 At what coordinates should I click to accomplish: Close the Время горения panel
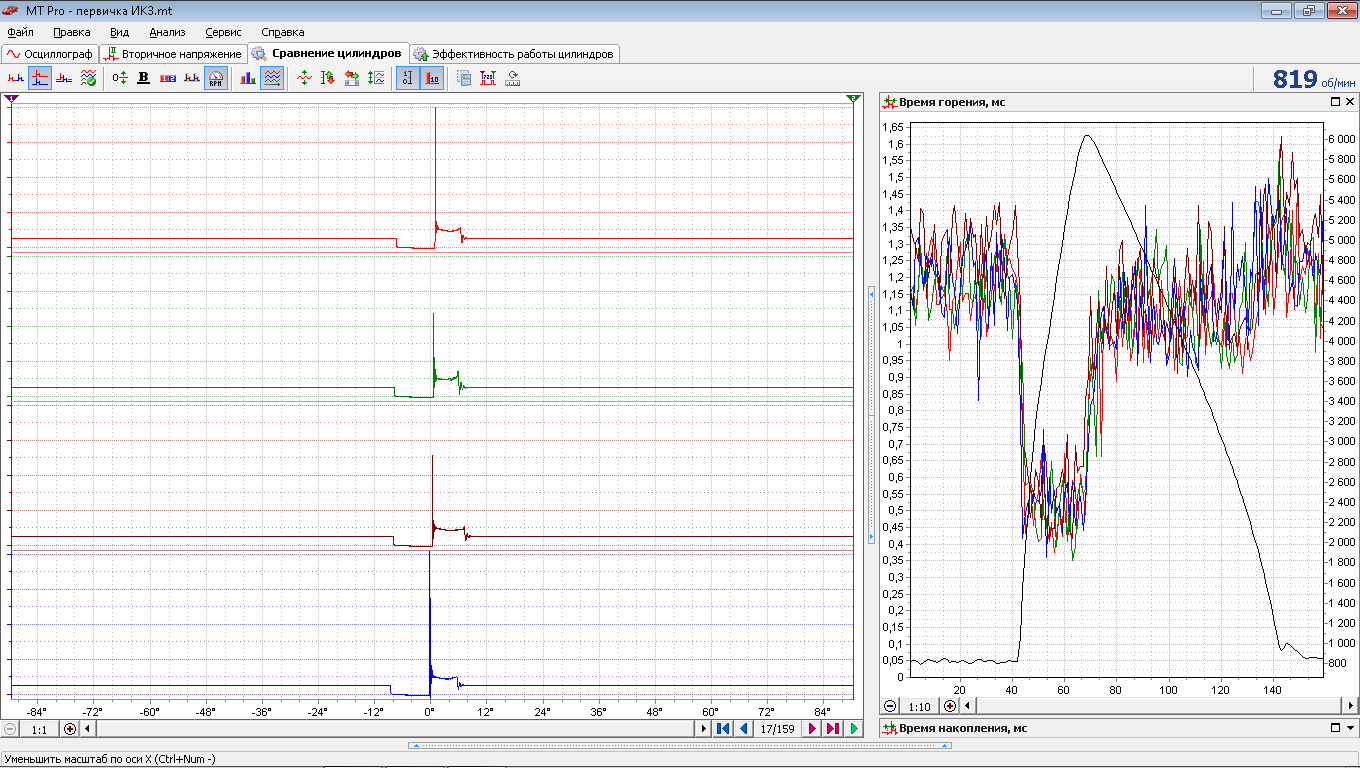pos(1350,102)
